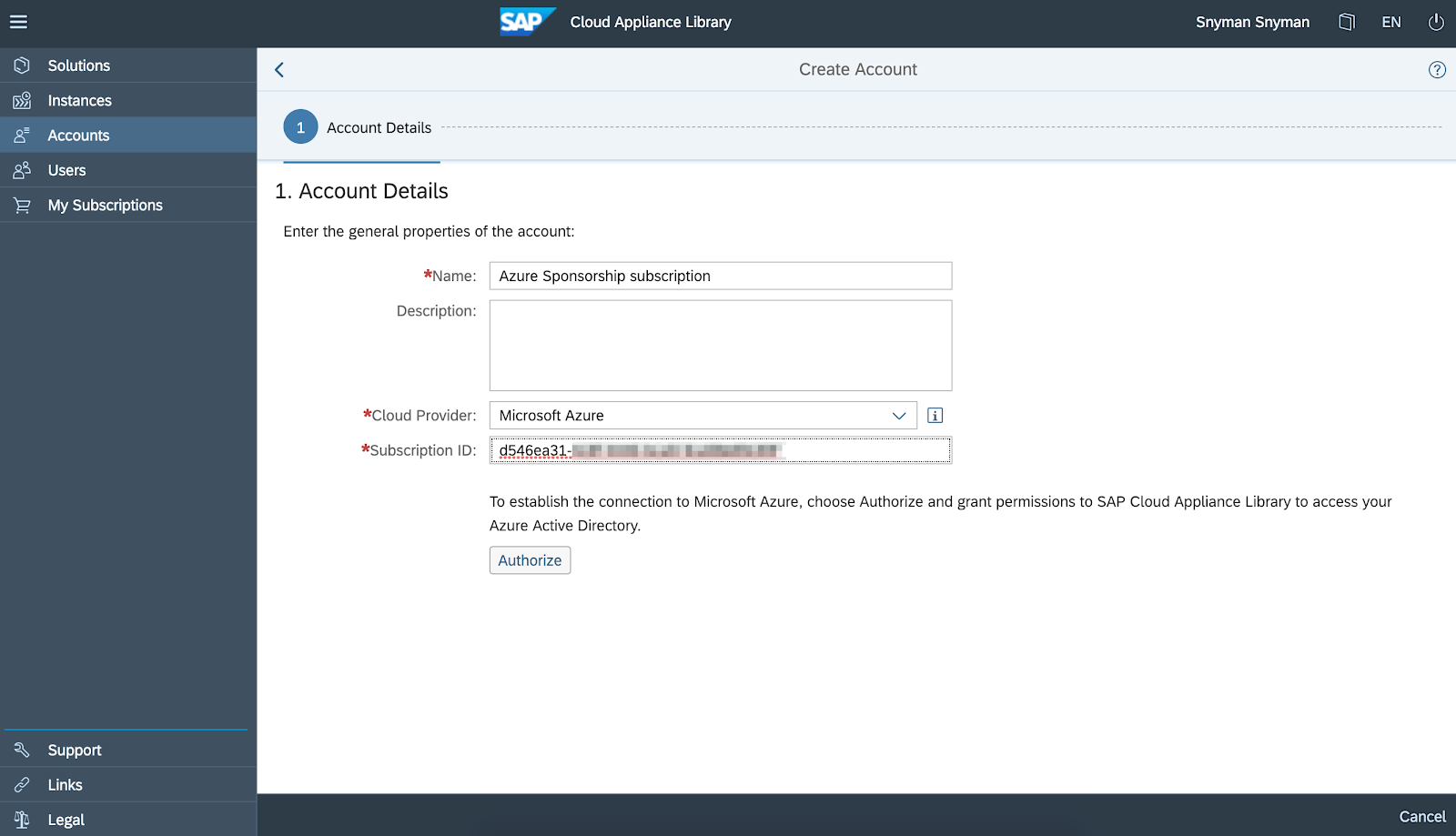Click the Support wrench icon

[22, 750]
